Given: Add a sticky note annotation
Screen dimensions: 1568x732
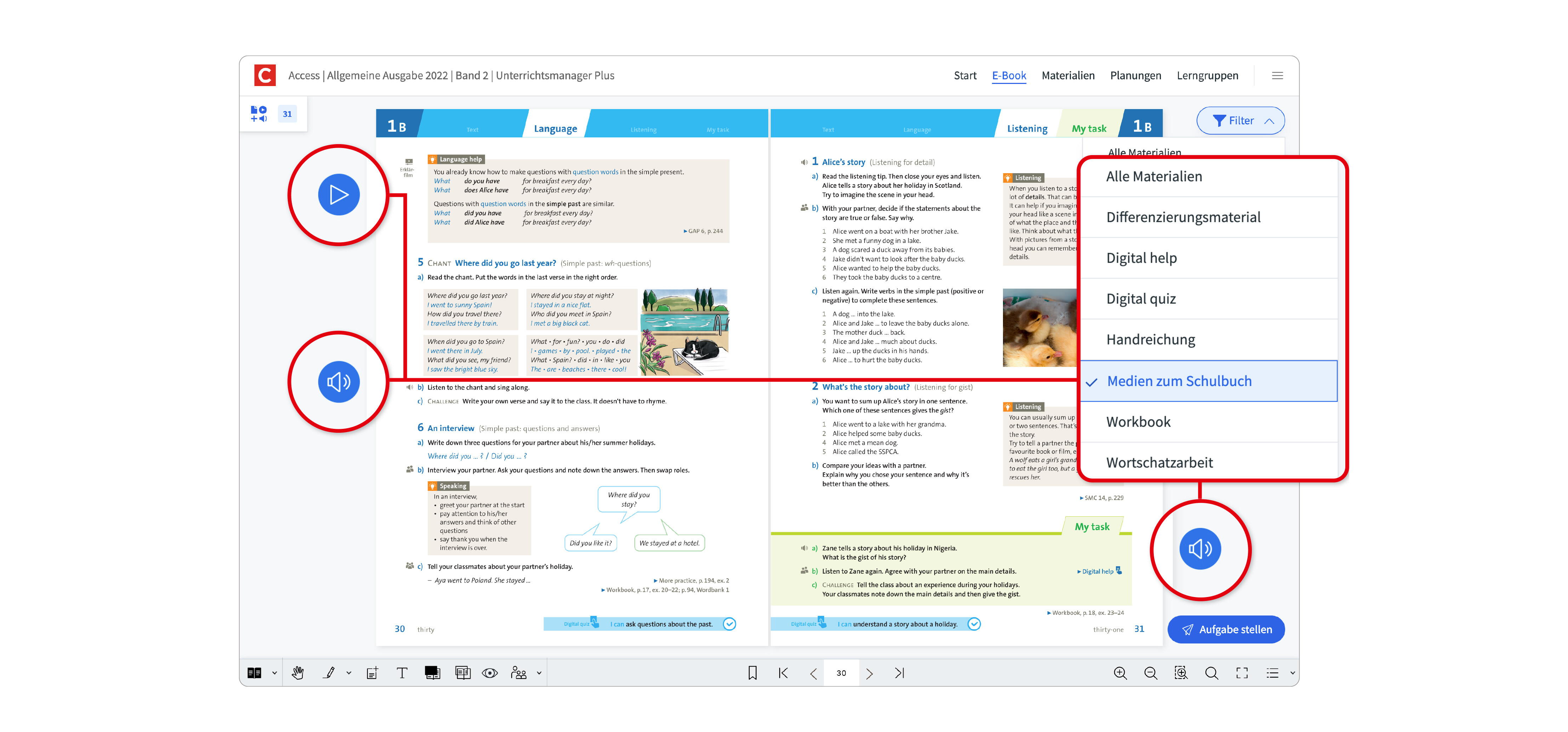Looking at the screenshot, I should coord(372,673).
